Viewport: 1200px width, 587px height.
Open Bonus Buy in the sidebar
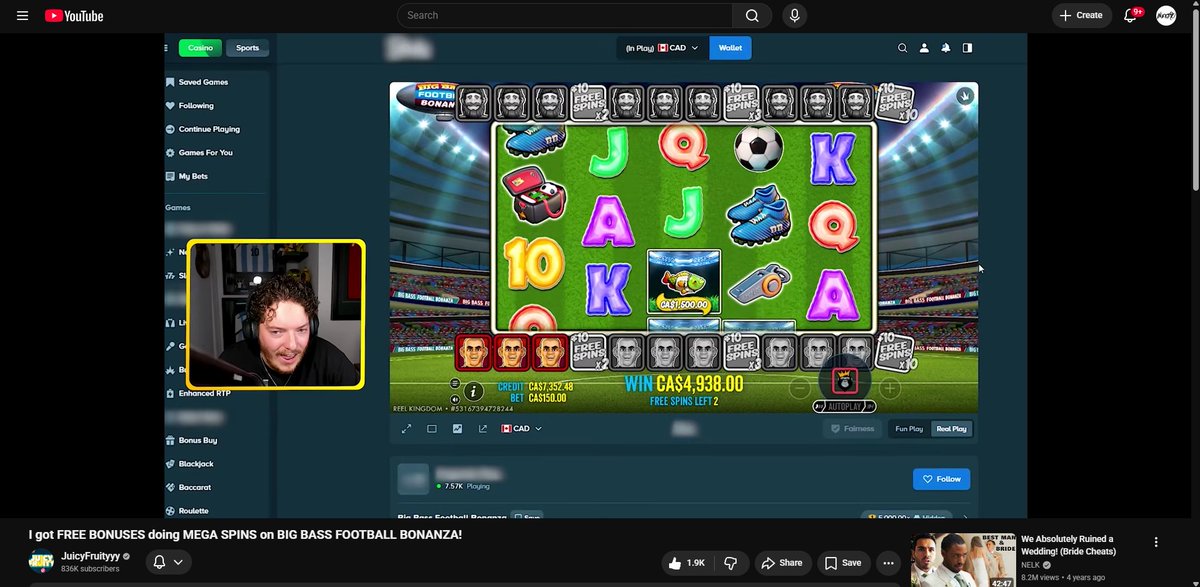pos(190,440)
